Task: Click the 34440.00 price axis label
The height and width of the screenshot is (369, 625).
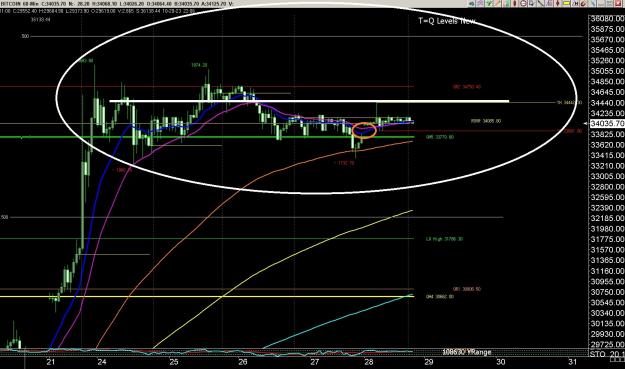Action: click(x=607, y=103)
